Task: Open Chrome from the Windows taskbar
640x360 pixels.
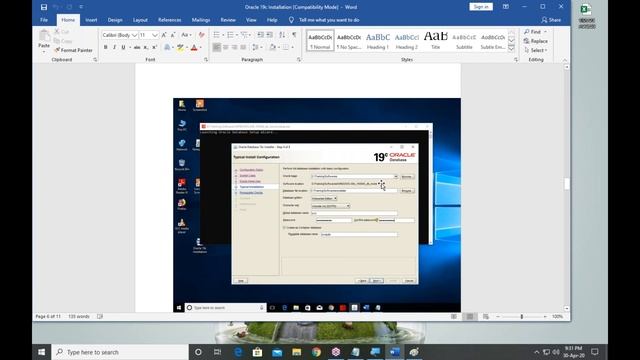Action: [x=316, y=352]
